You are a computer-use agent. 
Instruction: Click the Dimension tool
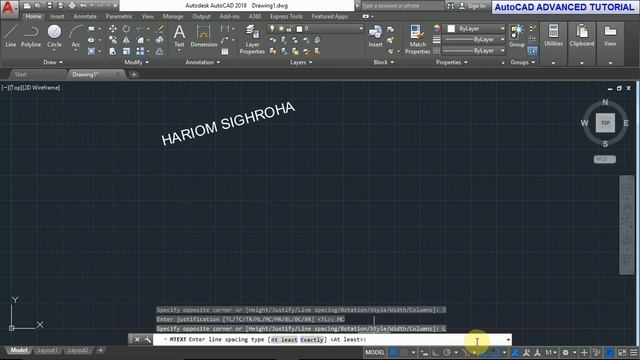[203, 36]
